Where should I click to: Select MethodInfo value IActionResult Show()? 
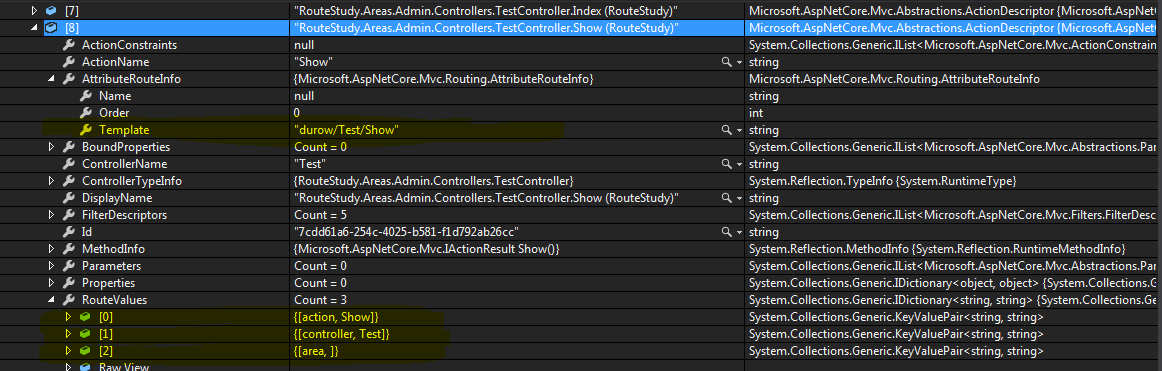(426, 250)
